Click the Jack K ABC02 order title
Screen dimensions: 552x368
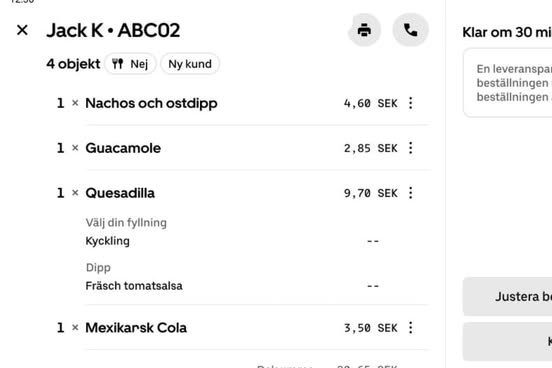point(113,30)
